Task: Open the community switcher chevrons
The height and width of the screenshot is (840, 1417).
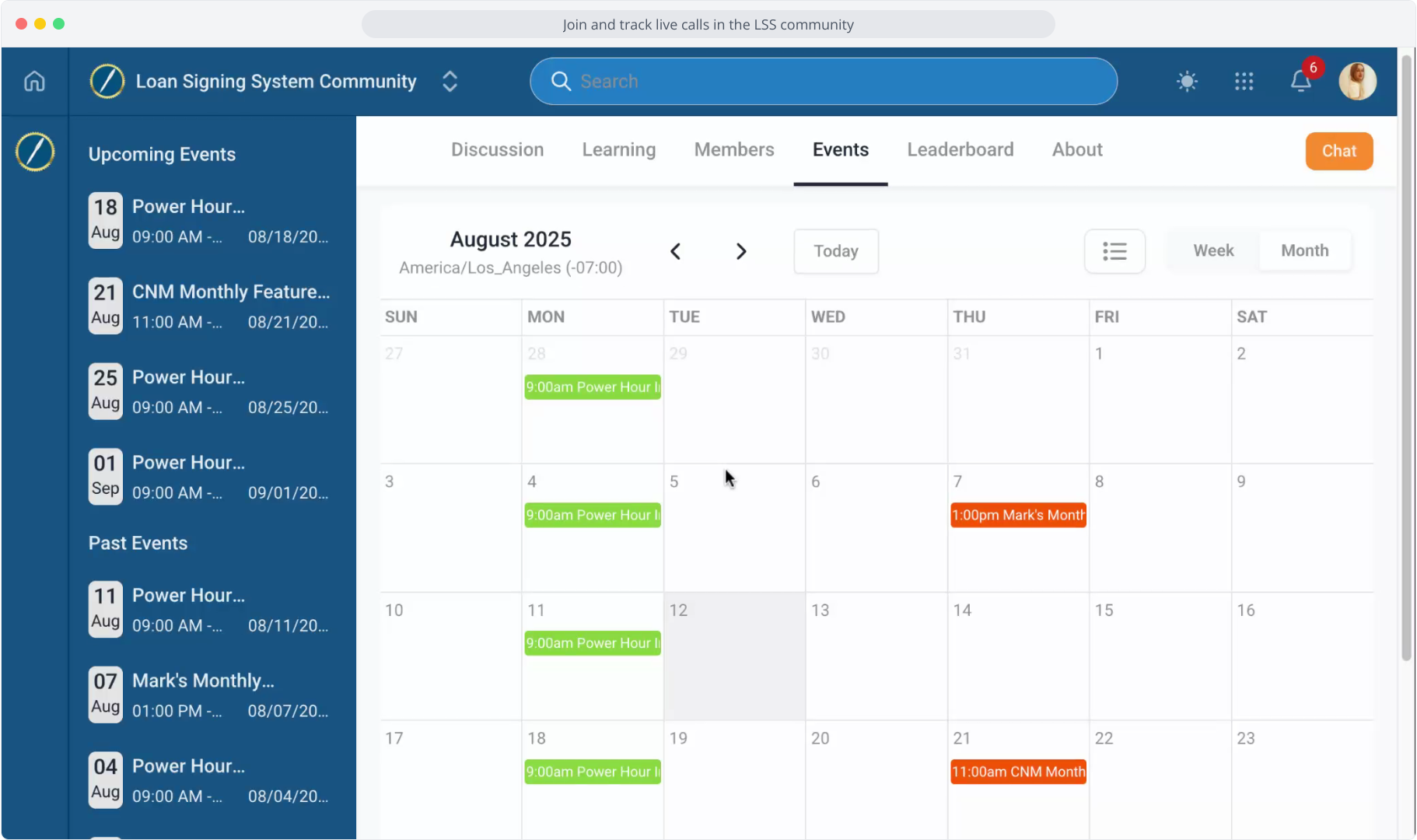Action: point(450,81)
